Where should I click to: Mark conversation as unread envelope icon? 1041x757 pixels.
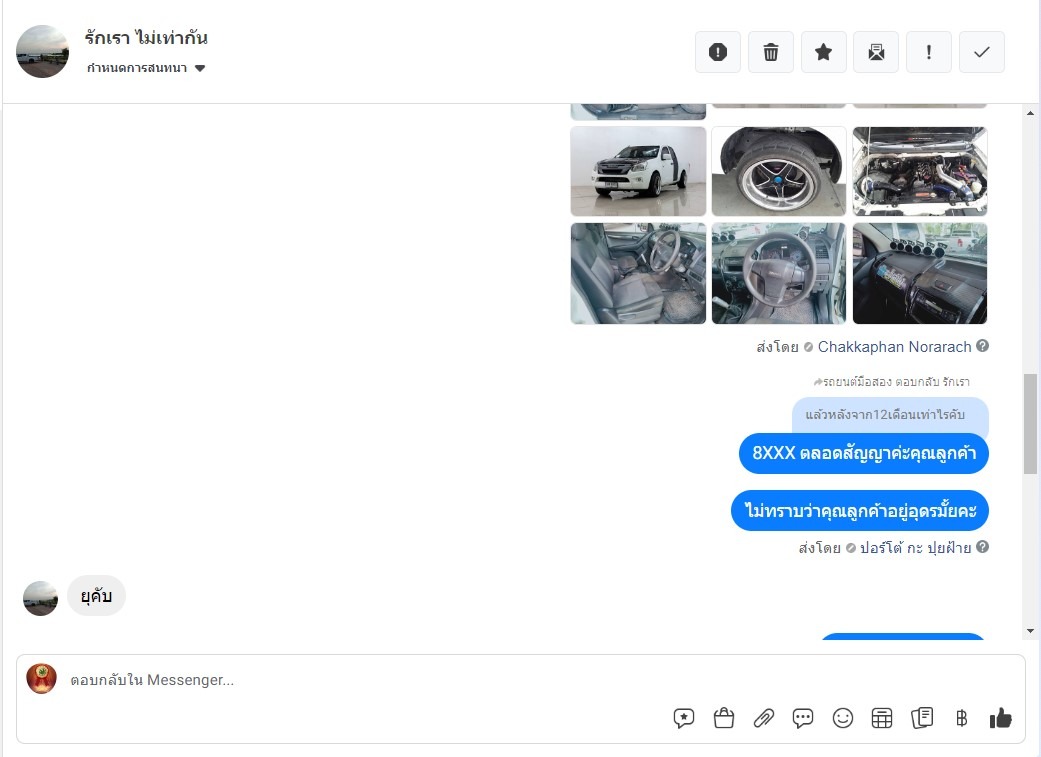click(x=876, y=52)
